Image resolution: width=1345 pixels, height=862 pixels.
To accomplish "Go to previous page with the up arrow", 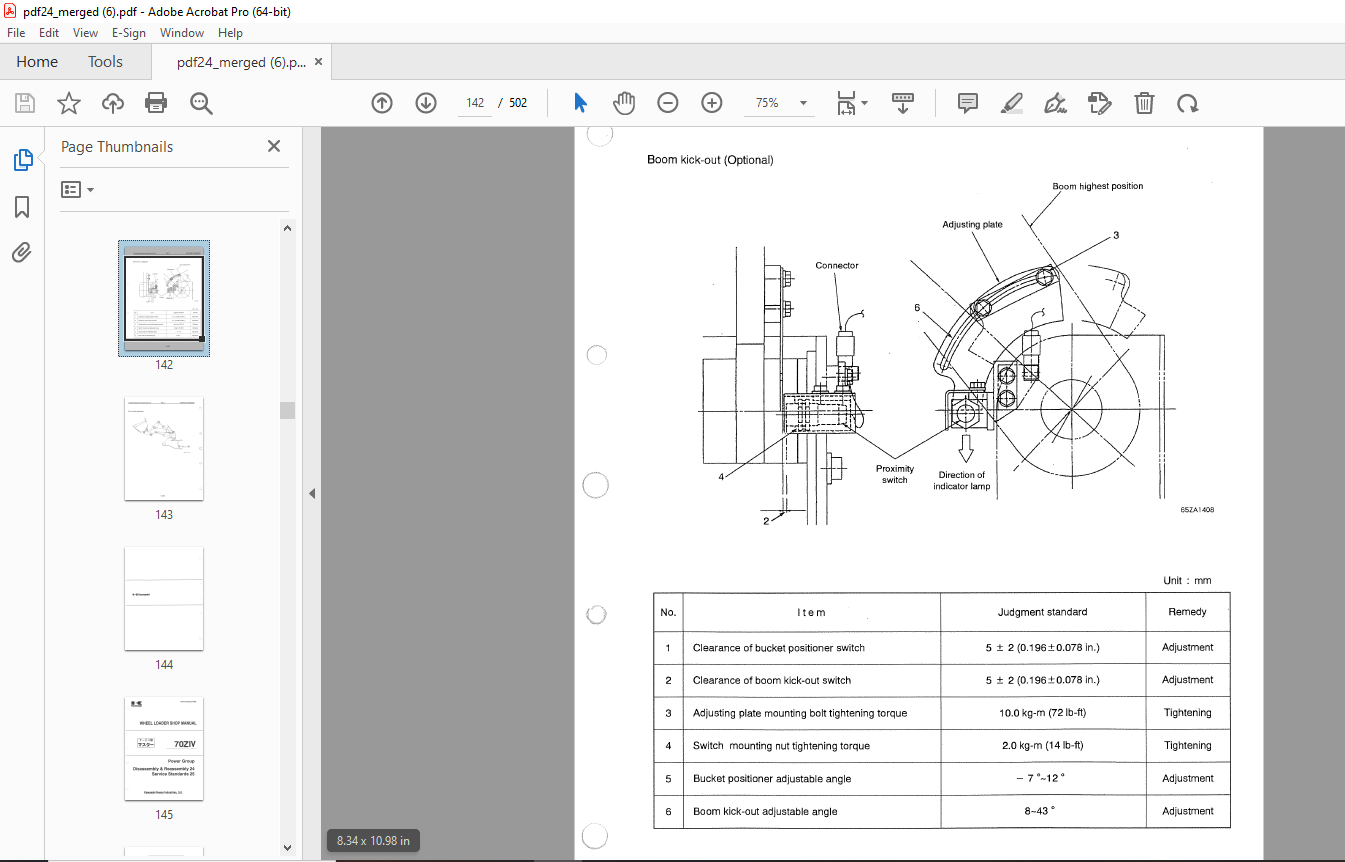I will (x=382, y=103).
